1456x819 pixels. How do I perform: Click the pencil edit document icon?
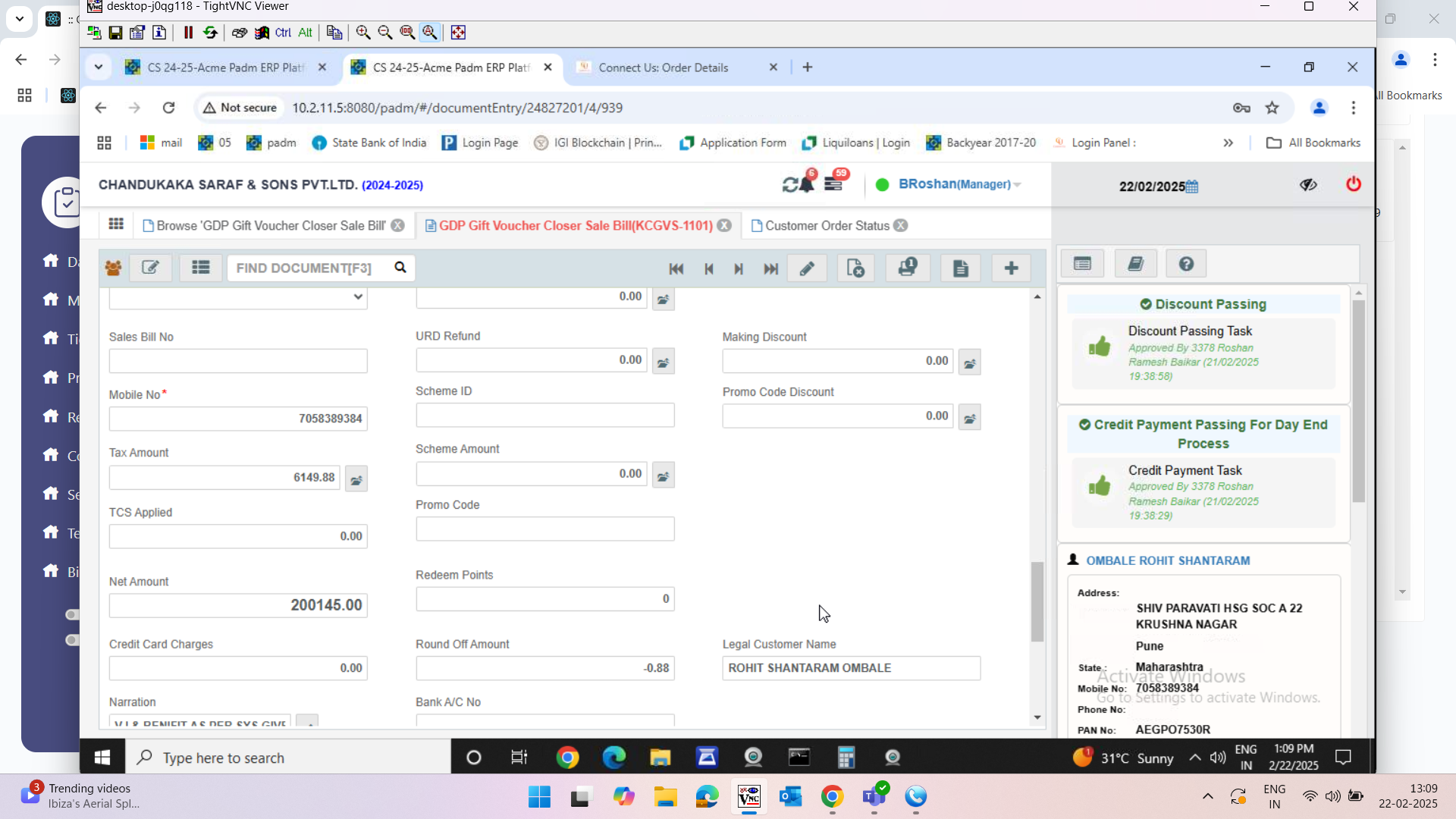[x=807, y=268]
